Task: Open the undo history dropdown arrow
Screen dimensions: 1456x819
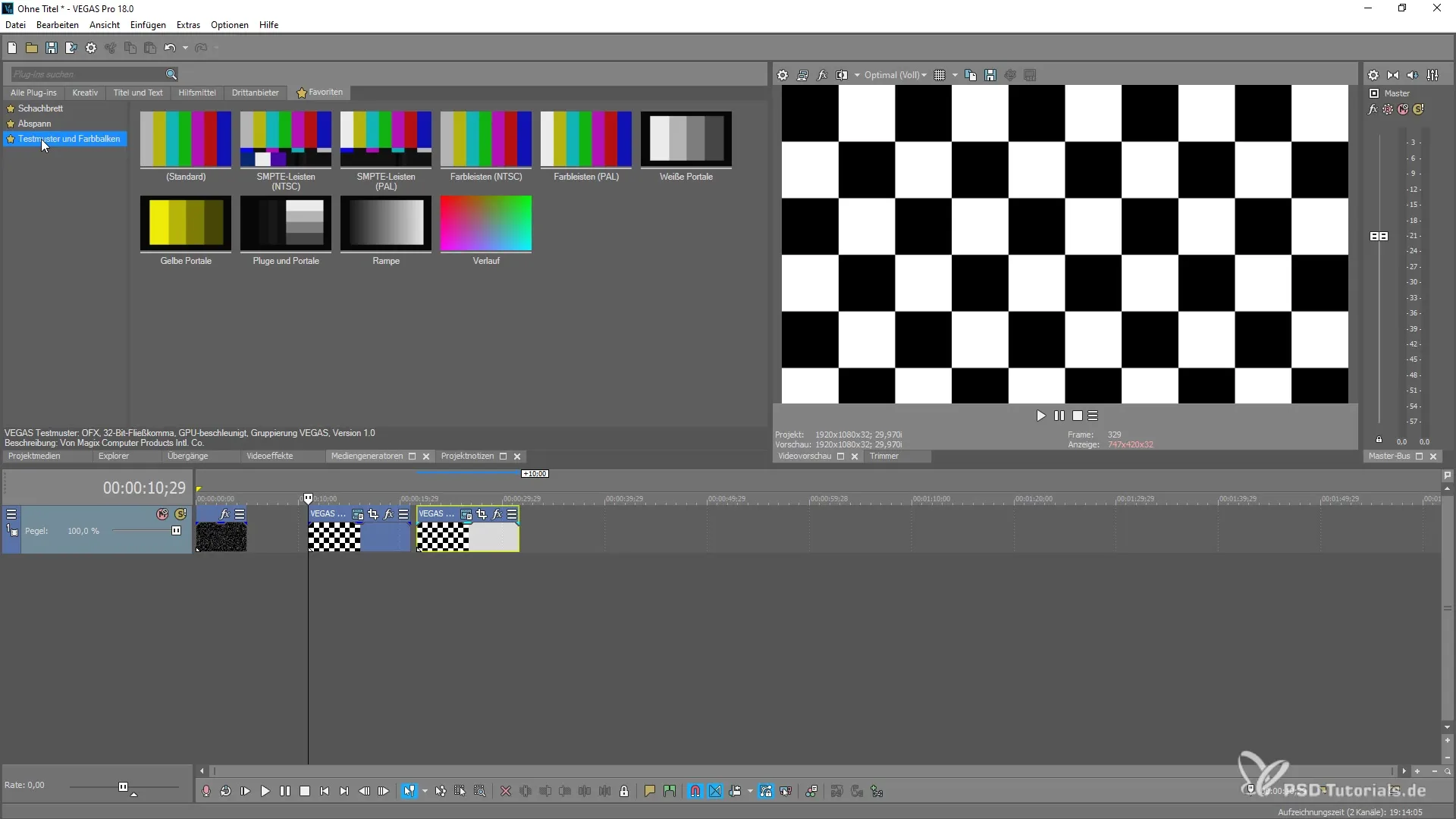Action: (x=185, y=48)
